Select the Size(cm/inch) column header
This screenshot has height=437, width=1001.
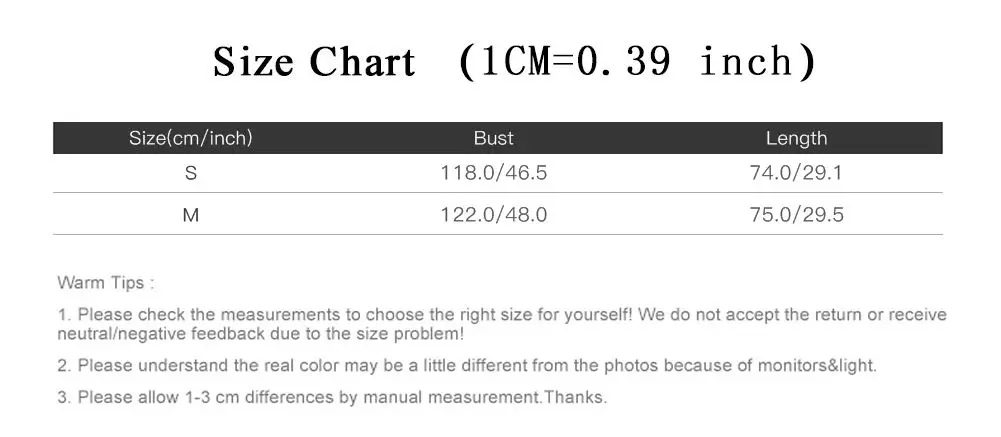point(190,138)
